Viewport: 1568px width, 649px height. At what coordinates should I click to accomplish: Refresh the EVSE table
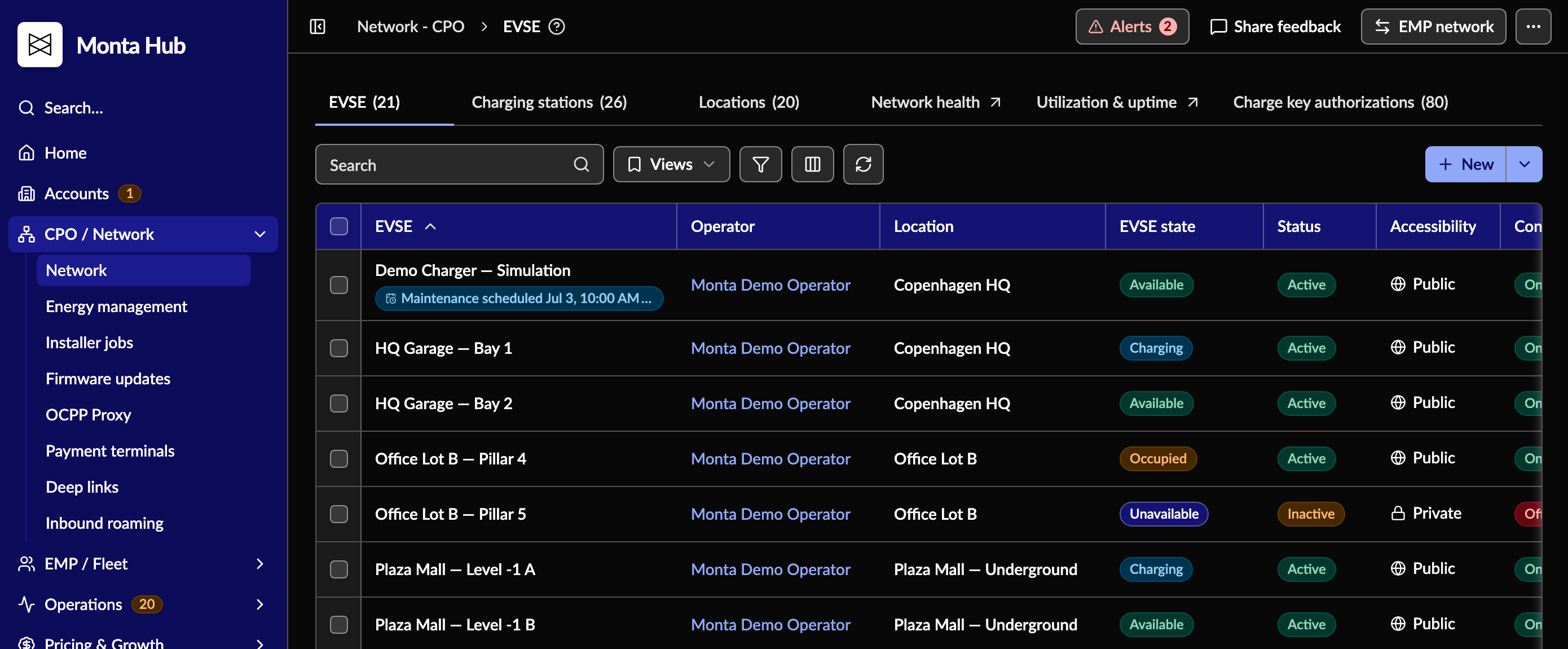click(863, 164)
